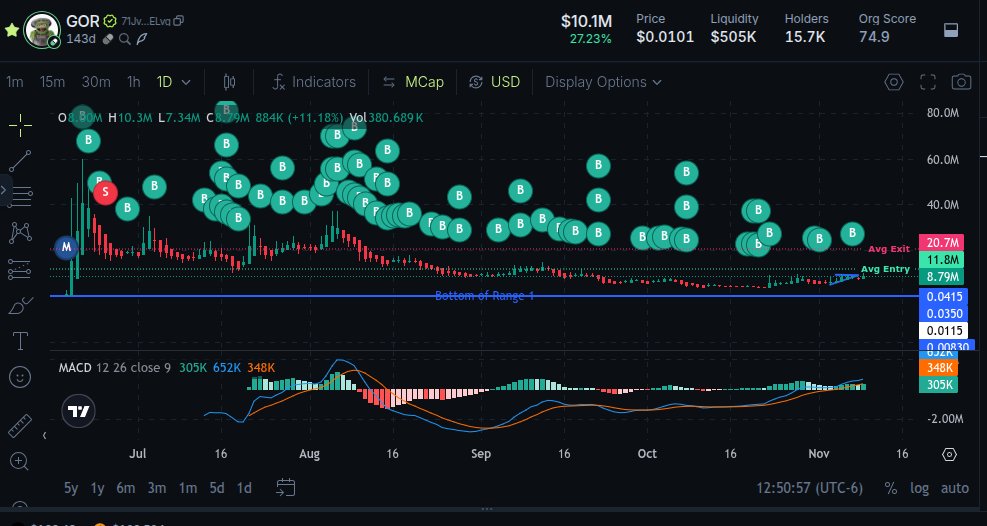Screen dimensions: 987x526
Task: Expand the left drawing toolbar arrow
Action: pyautogui.click(x=5, y=188)
